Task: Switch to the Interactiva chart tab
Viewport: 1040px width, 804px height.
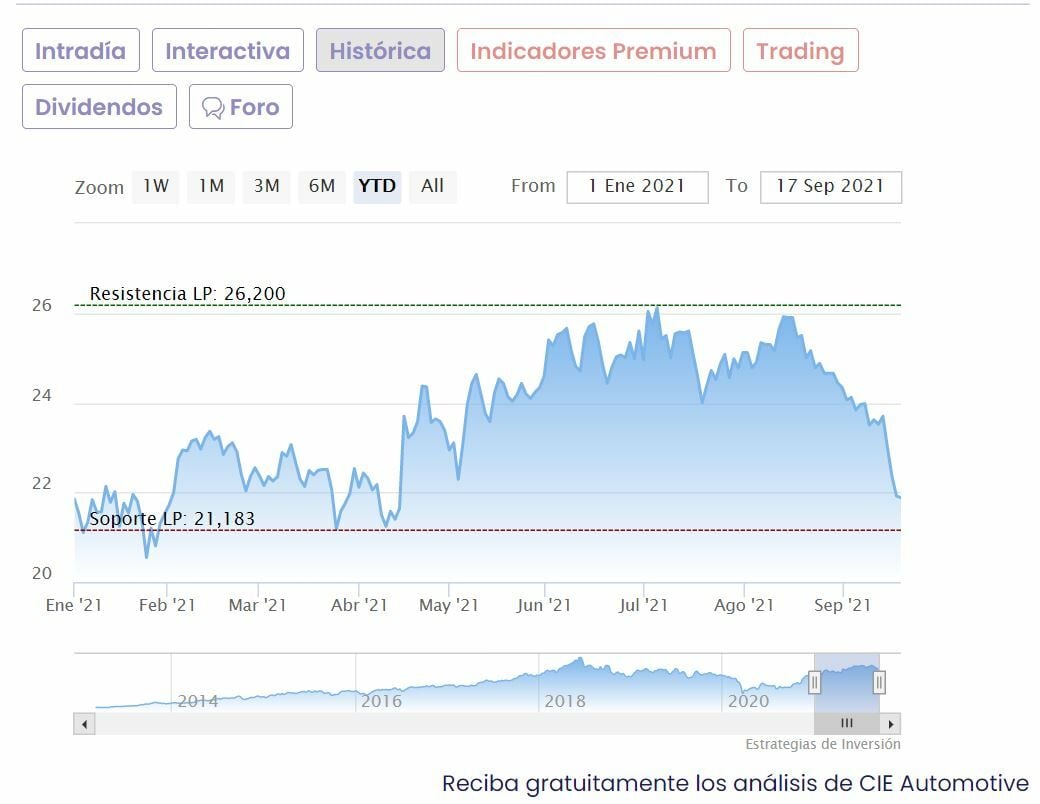Action: (x=227, y=51)
